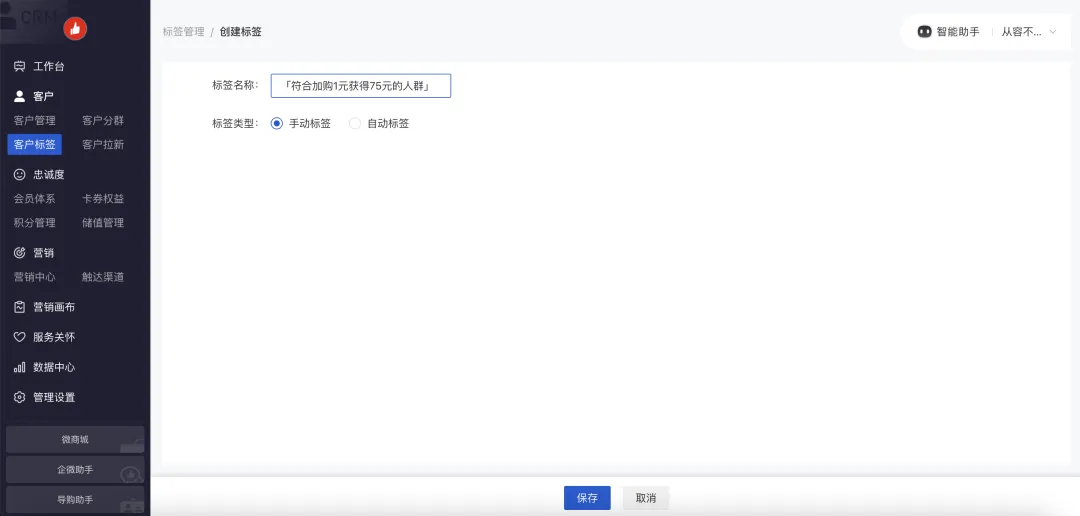Open 数据中心 bar chart icon
The width and height of the screenshot is (1080, 516).
pyautogui.click(x=19, y=367)
